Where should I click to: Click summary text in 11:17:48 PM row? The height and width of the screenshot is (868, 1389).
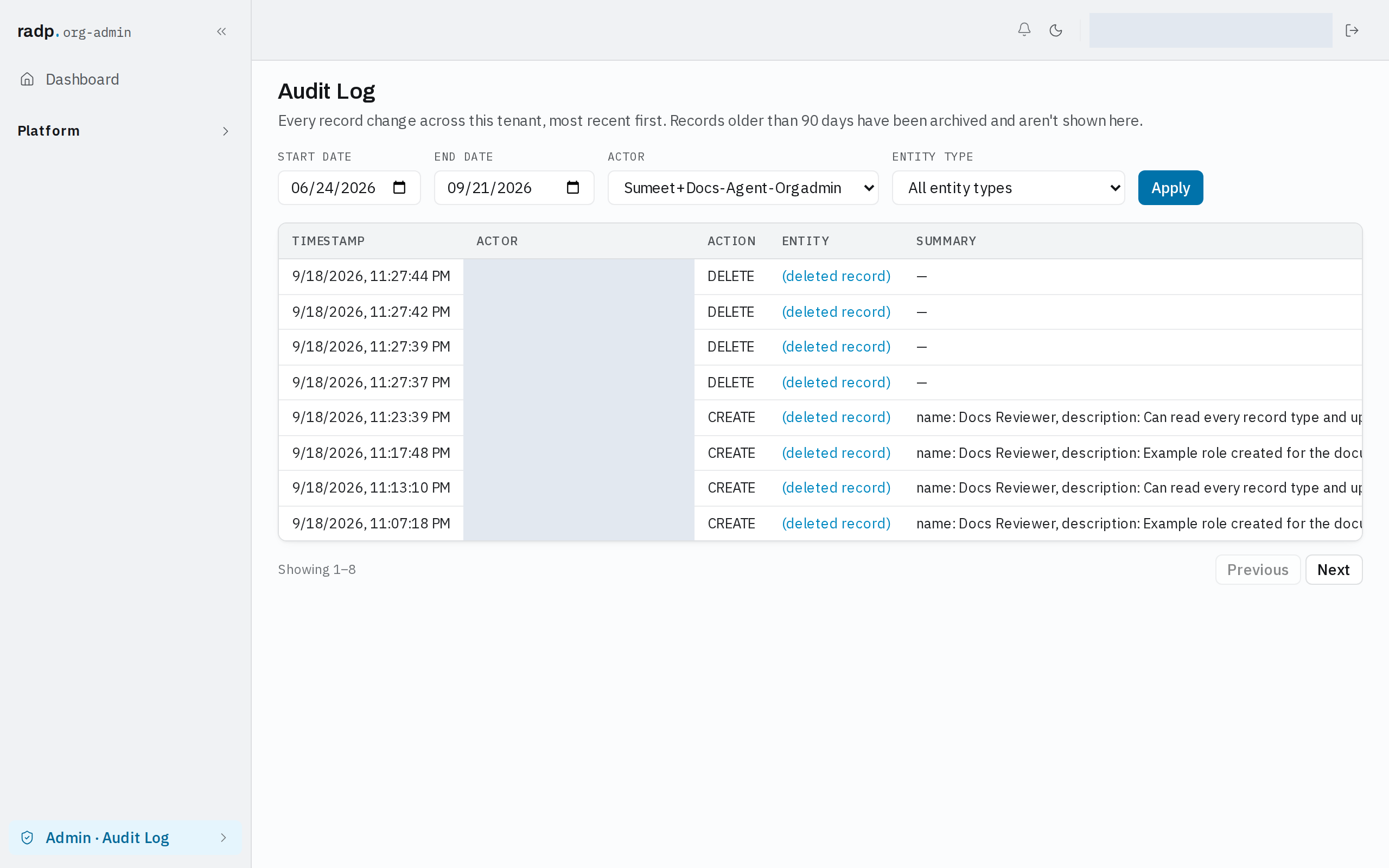(x=1139, y=453)
